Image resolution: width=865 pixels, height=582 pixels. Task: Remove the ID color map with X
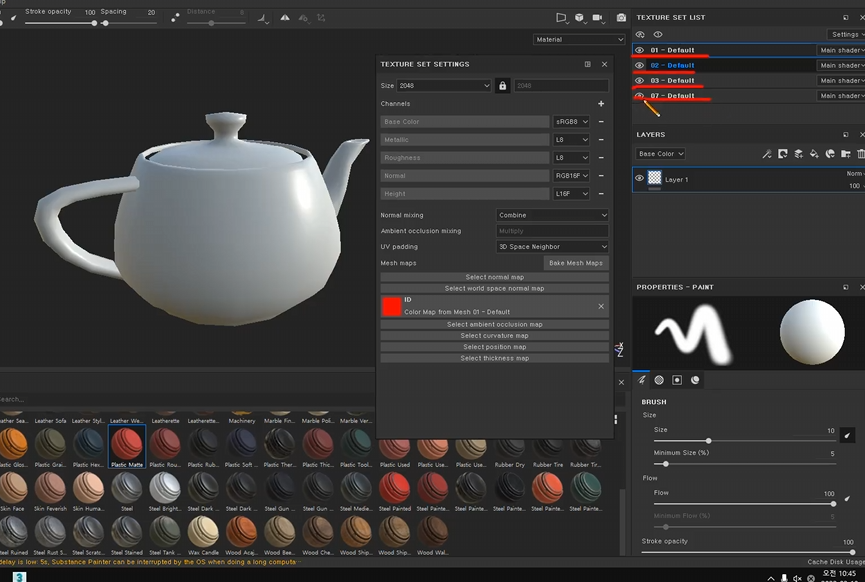pos(601,306)
